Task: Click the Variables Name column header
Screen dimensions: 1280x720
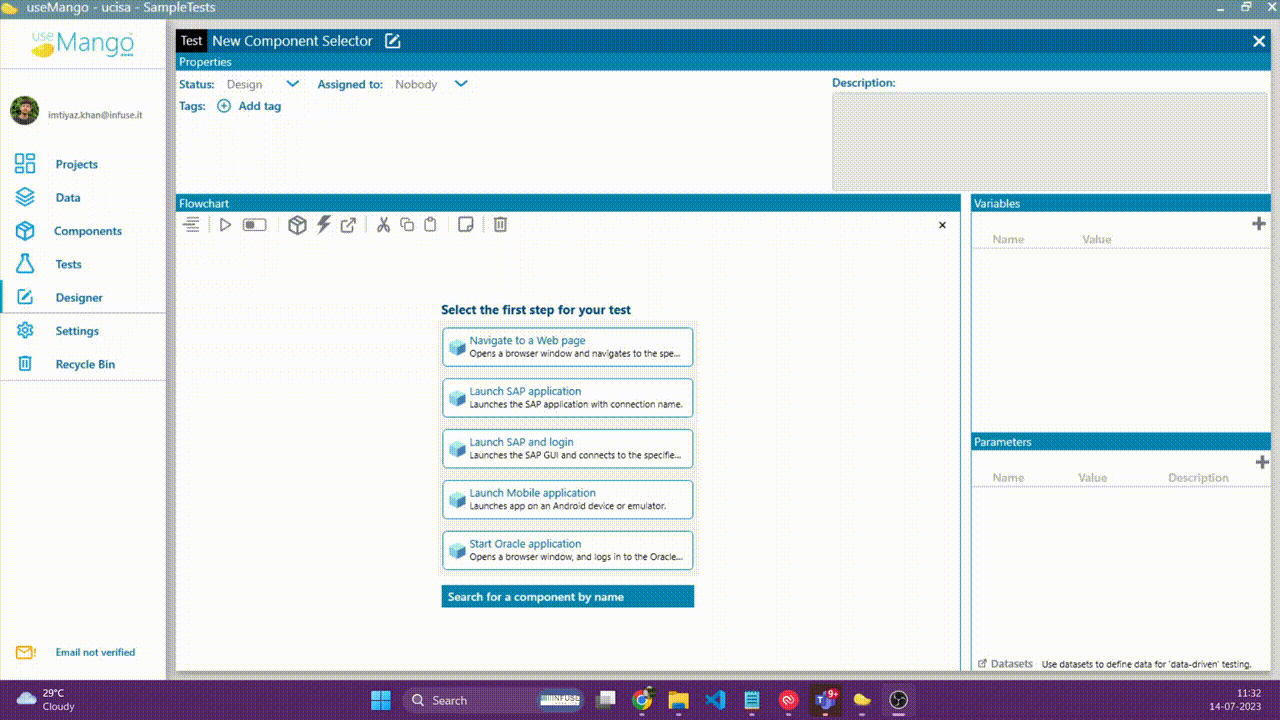Action: point(1008,240)
